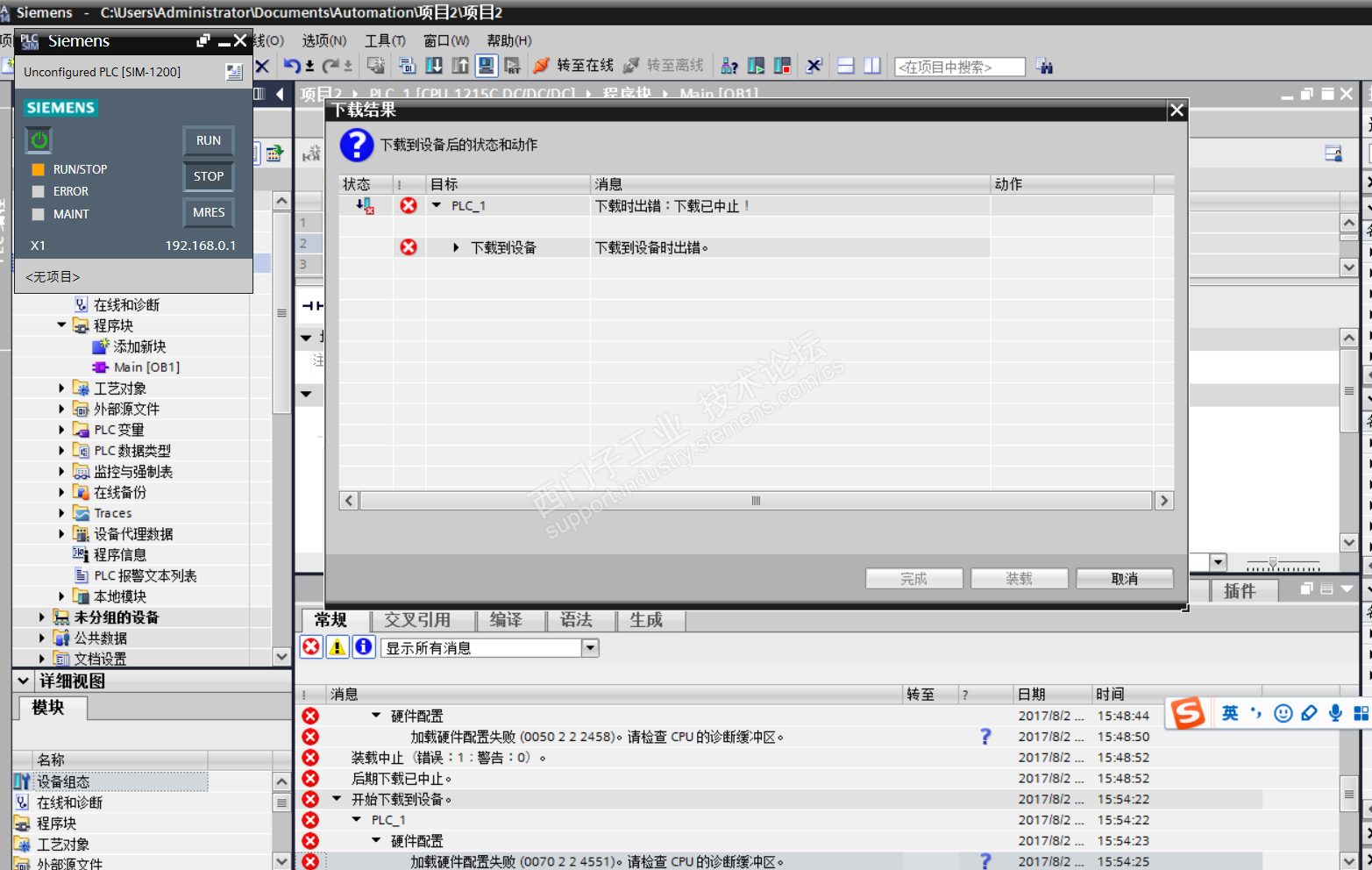The height and width of the screenshot is (870, 1372).
Task: Switch PLCSIM to project view icon
Action: click(x=234, y=72)
